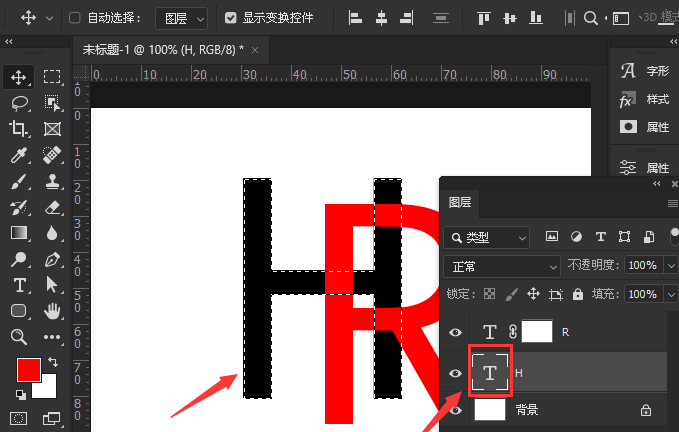This screenshot has width=679, height=432.
Task: Select the Crop tool
Action: coord(19,129)
